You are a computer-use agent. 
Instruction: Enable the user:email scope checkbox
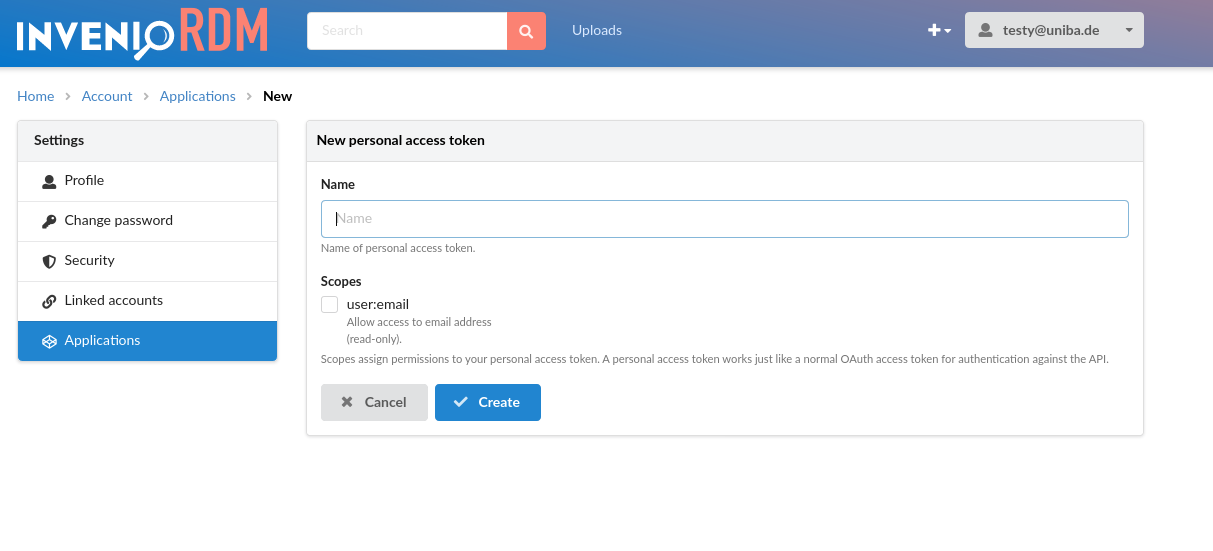pyautogui.click(x=329, y=305)
